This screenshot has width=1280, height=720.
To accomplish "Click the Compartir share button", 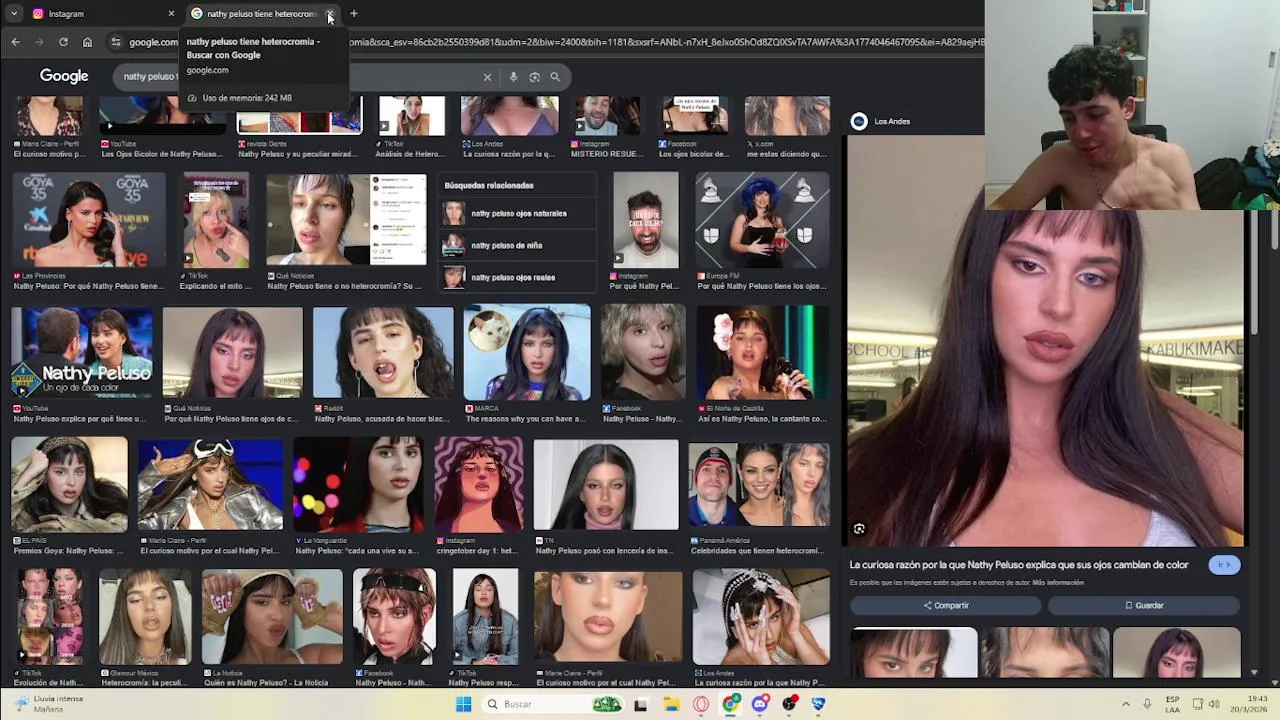I will click(946, 605).
